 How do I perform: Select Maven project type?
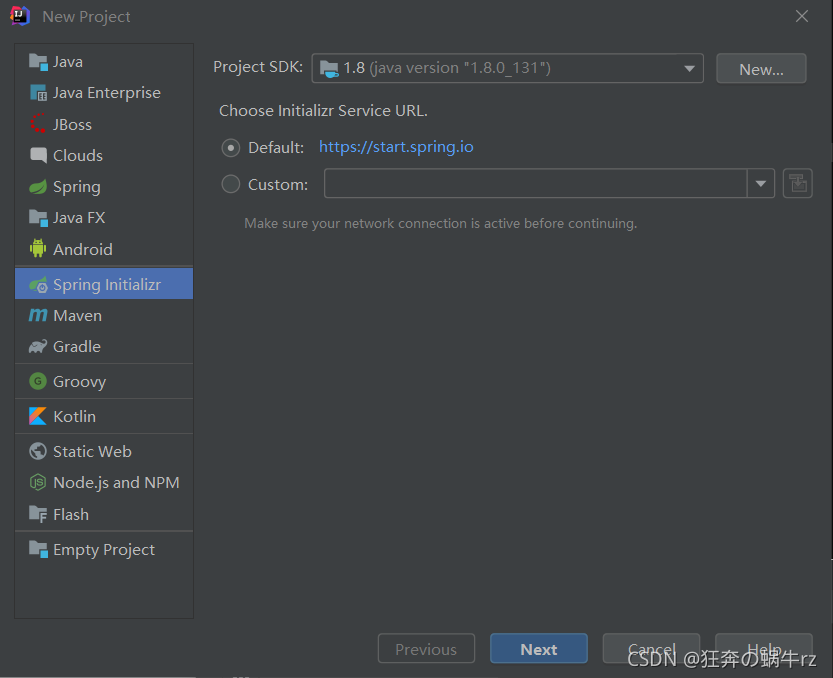point(104,316)
